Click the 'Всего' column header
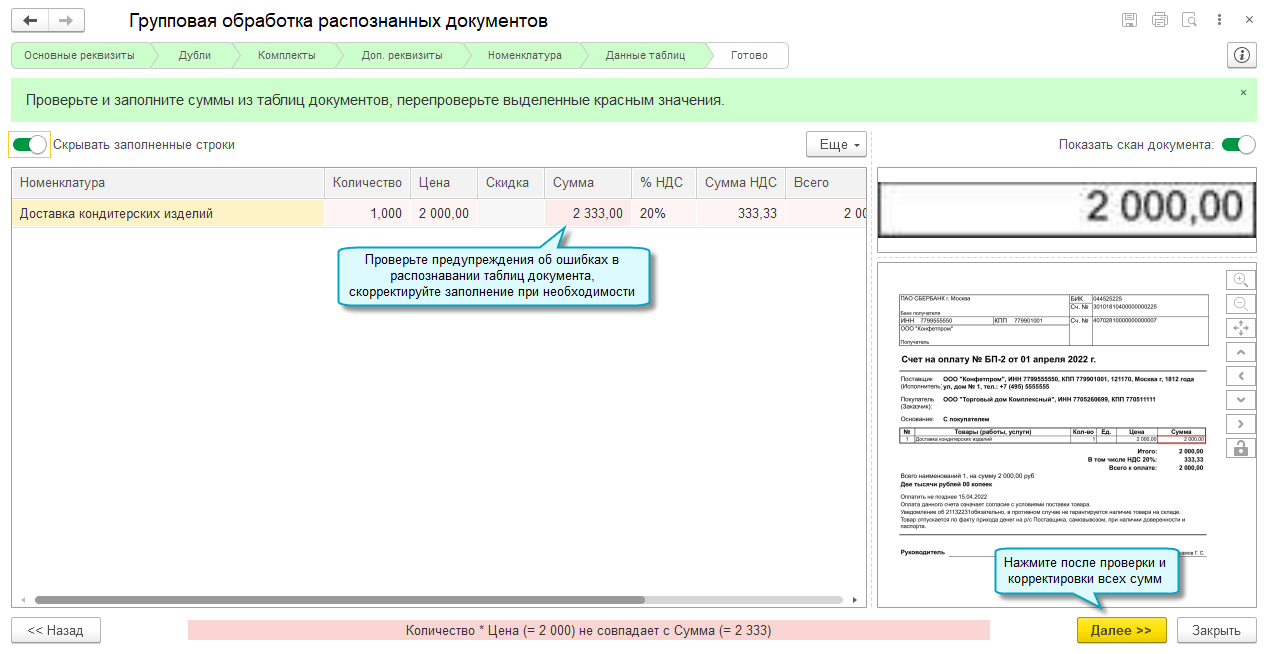 pyautogui.click(x=825, y=183)
